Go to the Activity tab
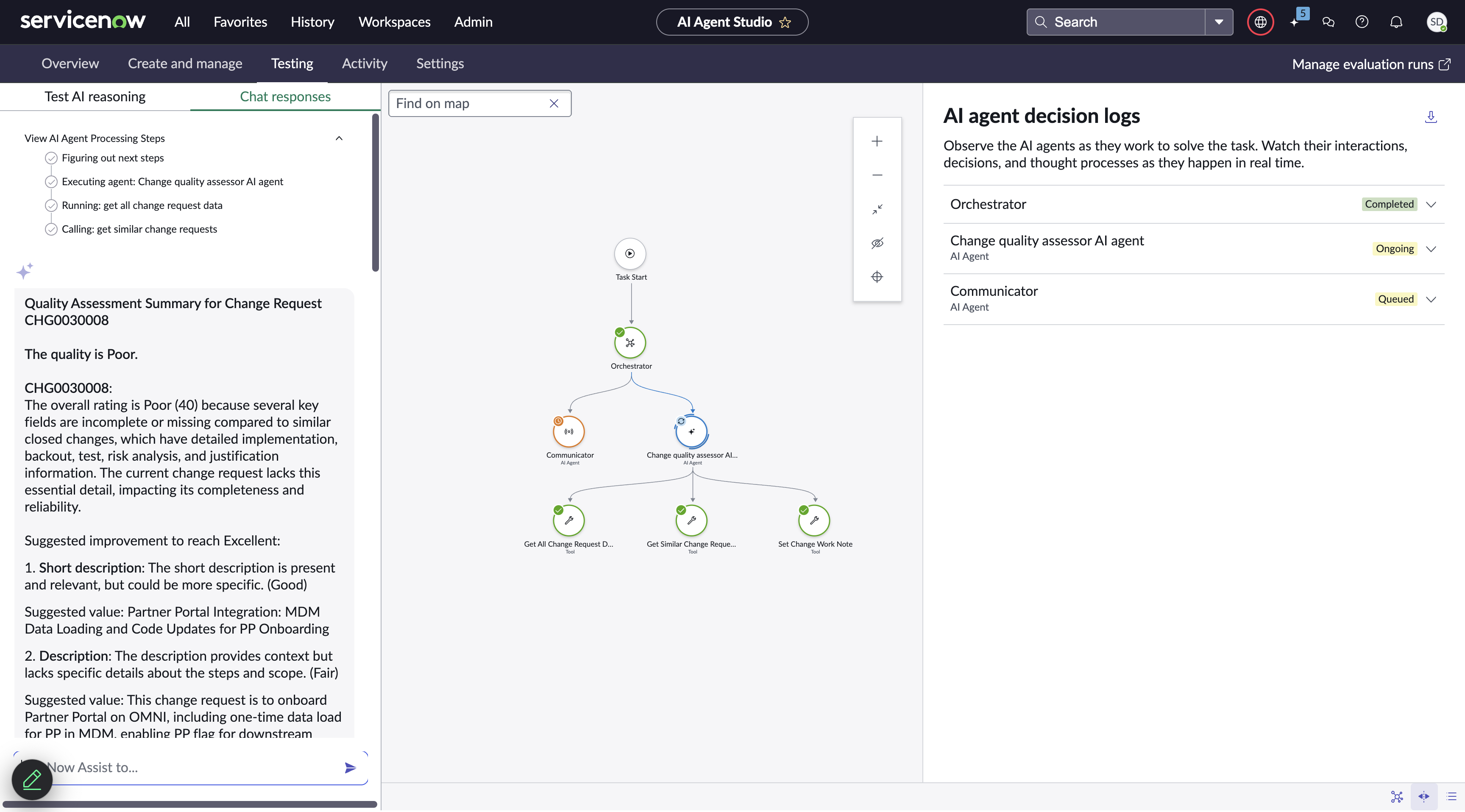Screen dimensions: 1465x812 click(x=365, y=64)
